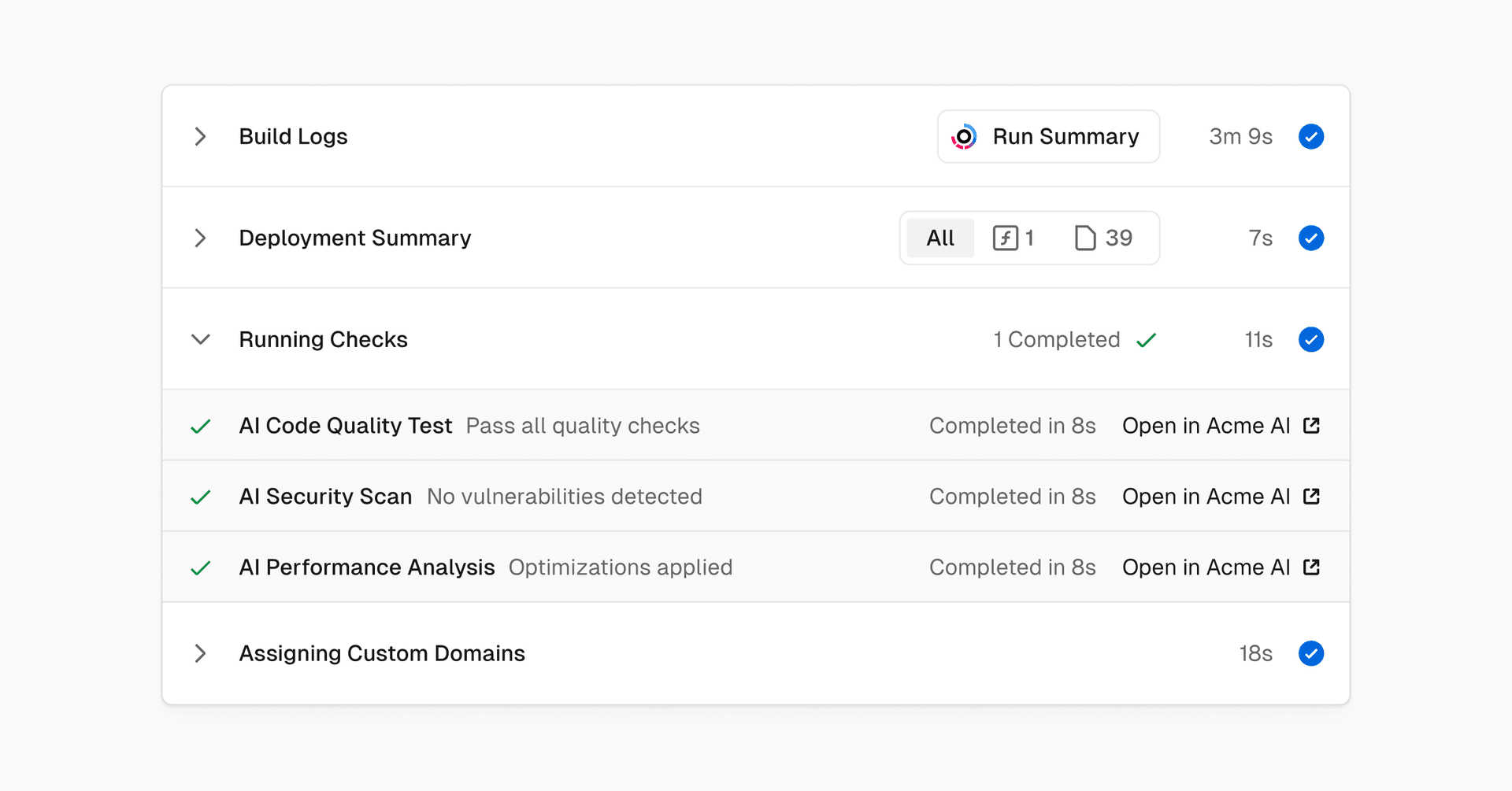1512x791 pixels.
Task: Expand the Deployment Summary section
Action: pyautogui.click(x=201, y=238)
